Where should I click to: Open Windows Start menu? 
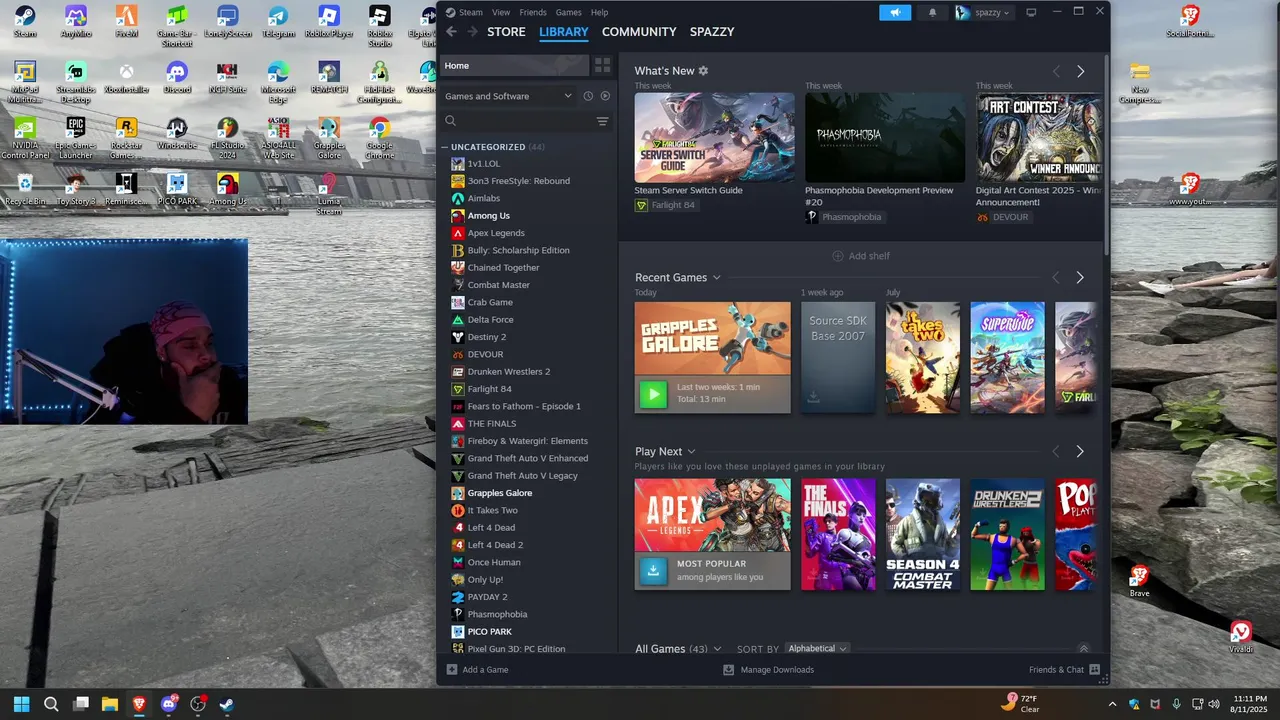coord(21,704)
